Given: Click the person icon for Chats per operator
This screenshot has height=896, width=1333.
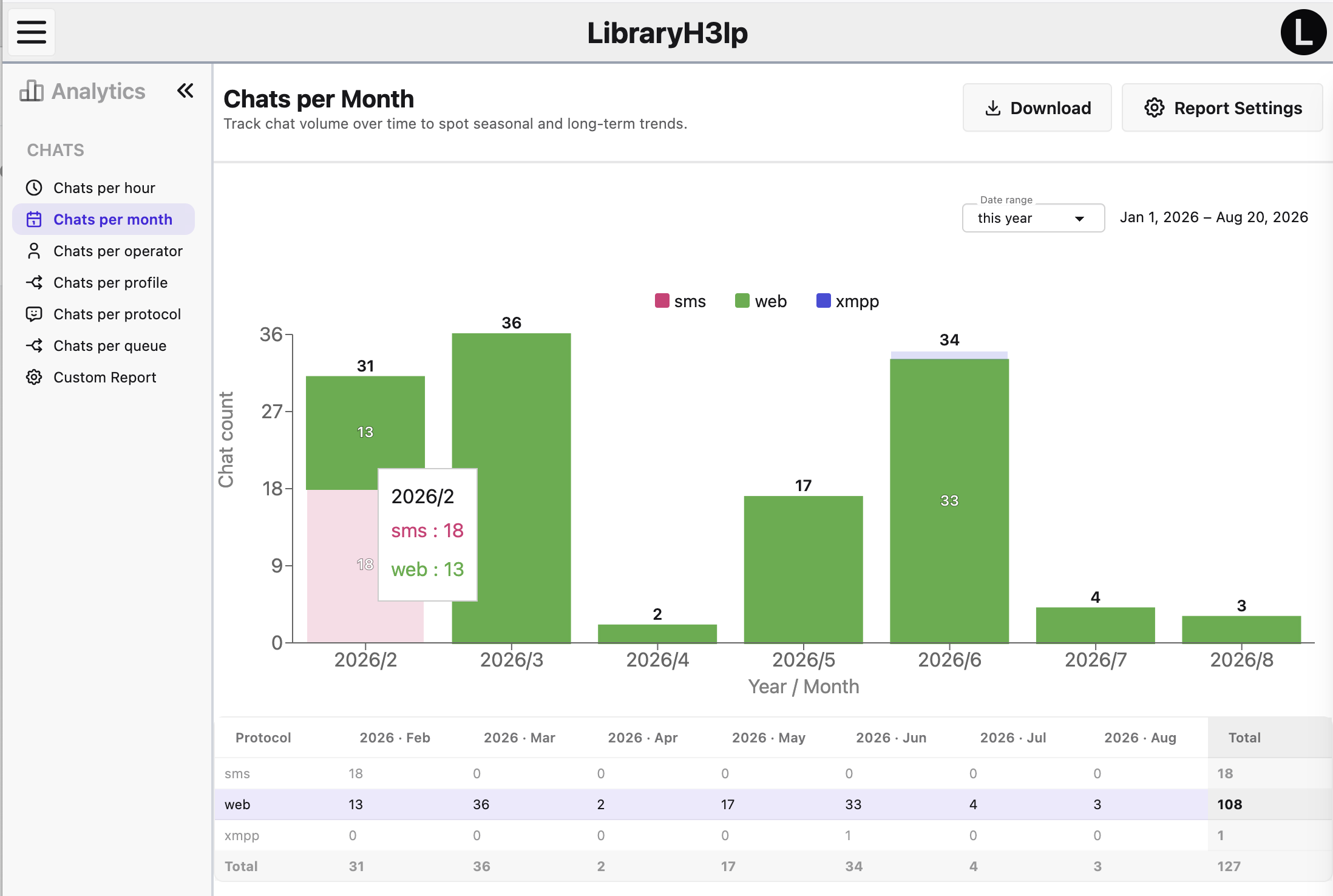Looking at the screenshot, I should coord(34,251).
